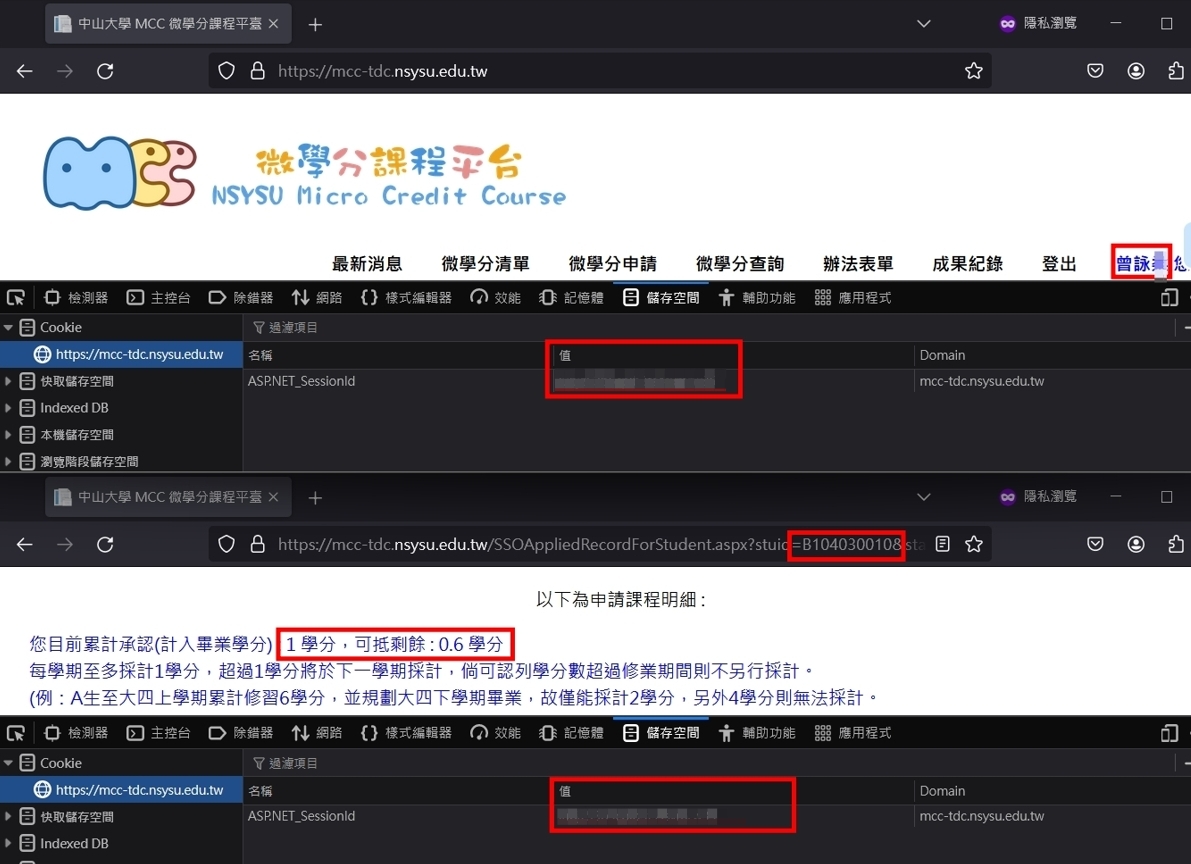Expand 瀏覽階段儲存空間 in upper devtools
The width and height of the screenshot is (1191, 864).
(x=8, y=461)
